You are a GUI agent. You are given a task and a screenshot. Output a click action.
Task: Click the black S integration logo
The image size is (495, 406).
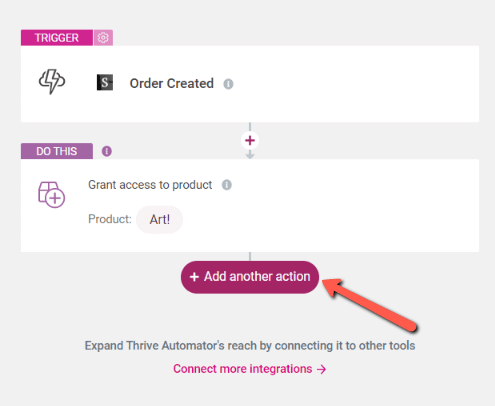pyautogui.click(x=105, y=82)
